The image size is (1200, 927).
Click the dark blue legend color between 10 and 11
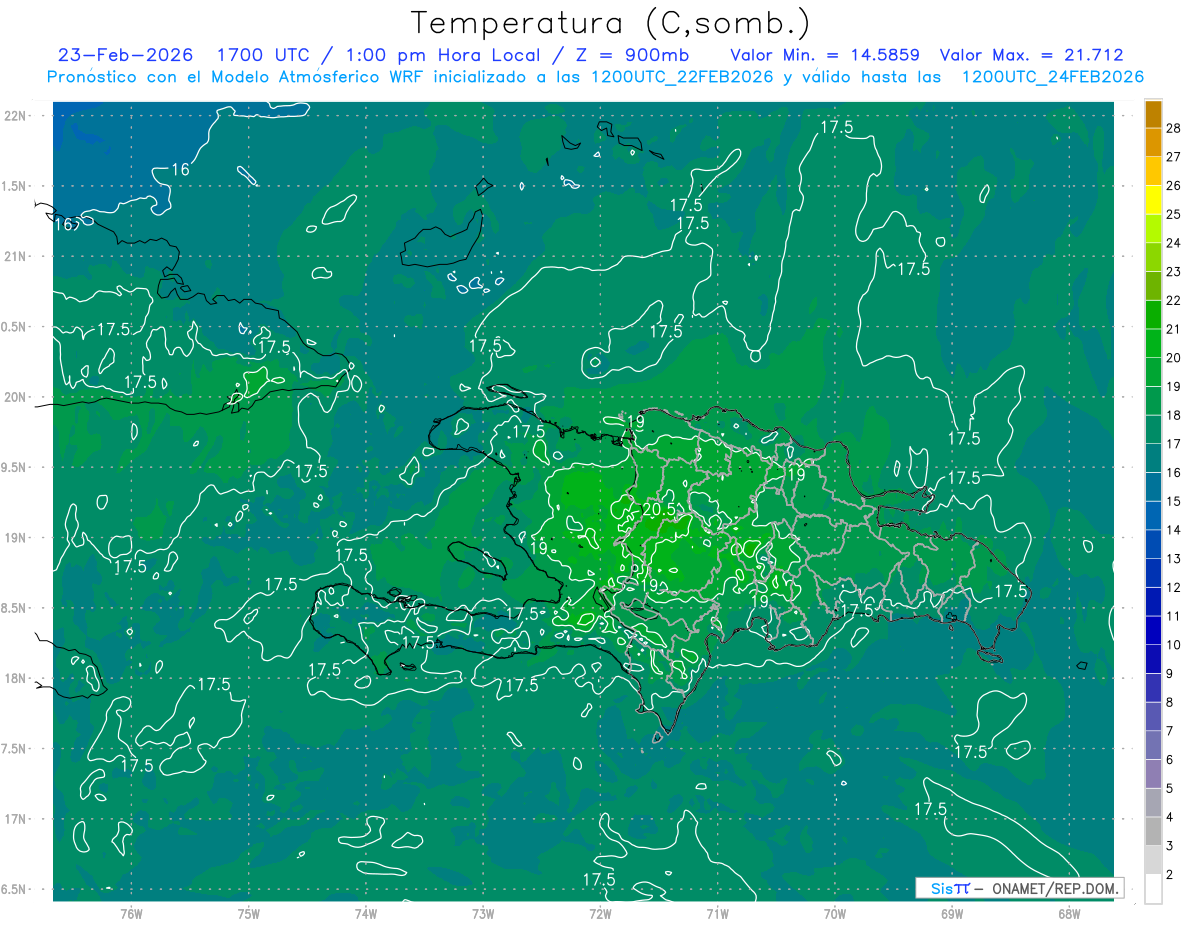1153,631
